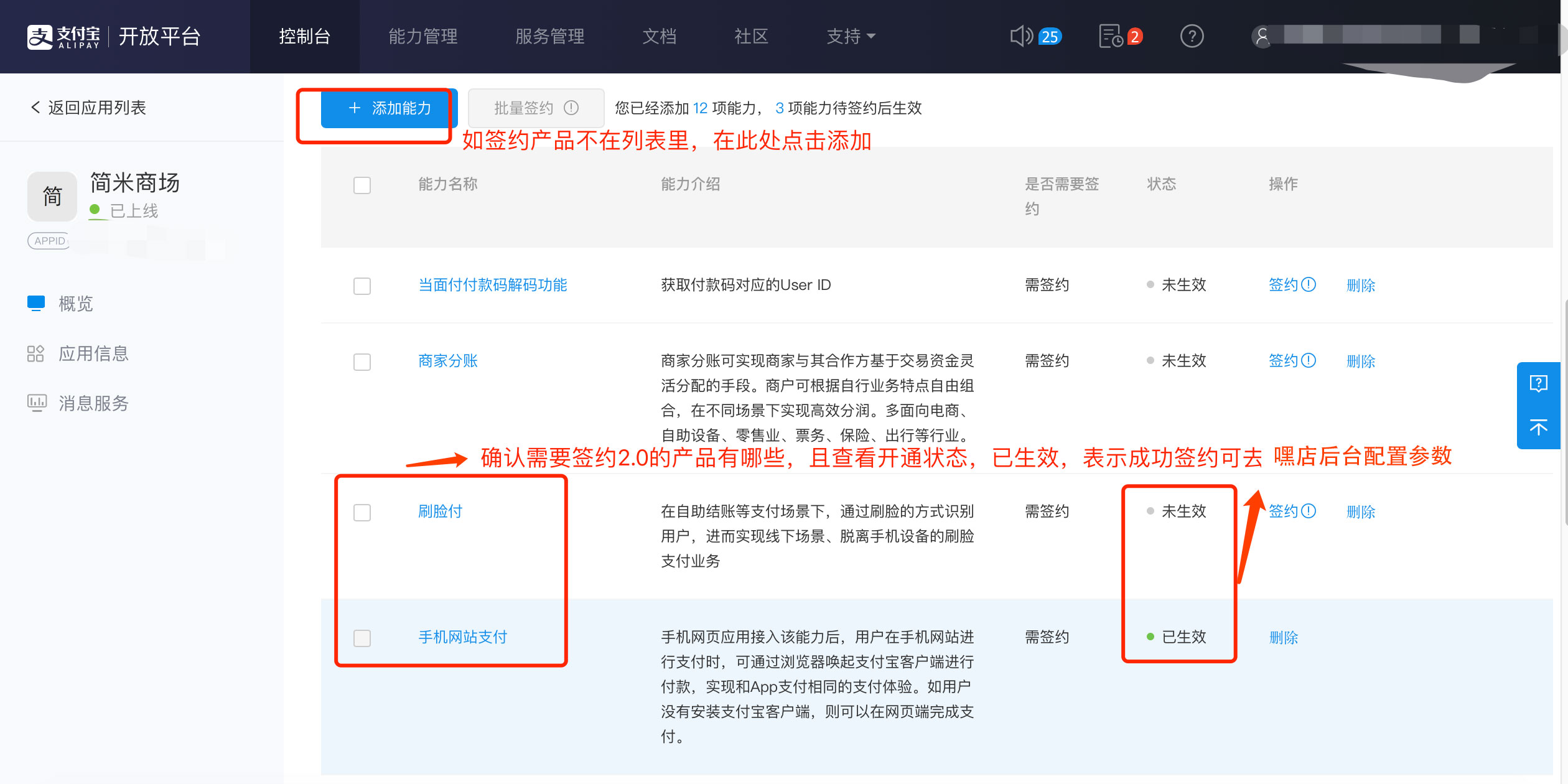This screenshot has width=1568, height=784.
Task: Open the 刷脸付 capability link
Action: click(x=441, y=511)
